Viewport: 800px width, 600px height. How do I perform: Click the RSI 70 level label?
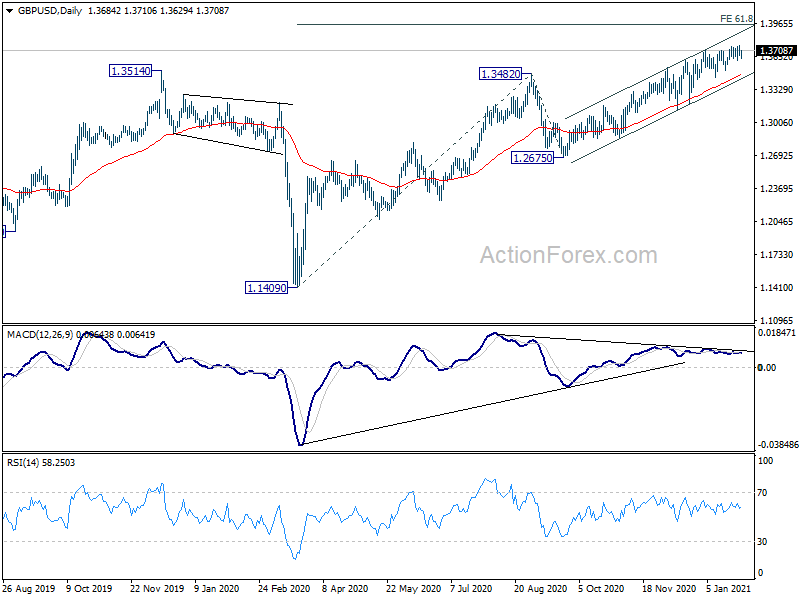coord(762,493)
